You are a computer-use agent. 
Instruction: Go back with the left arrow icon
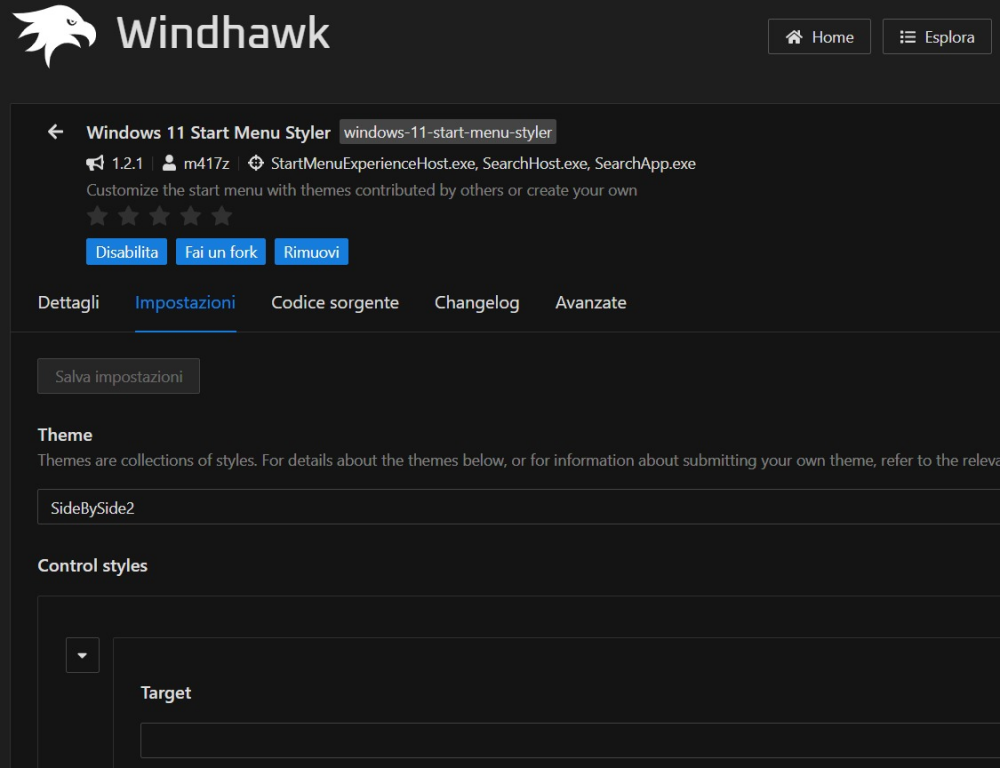55,132
